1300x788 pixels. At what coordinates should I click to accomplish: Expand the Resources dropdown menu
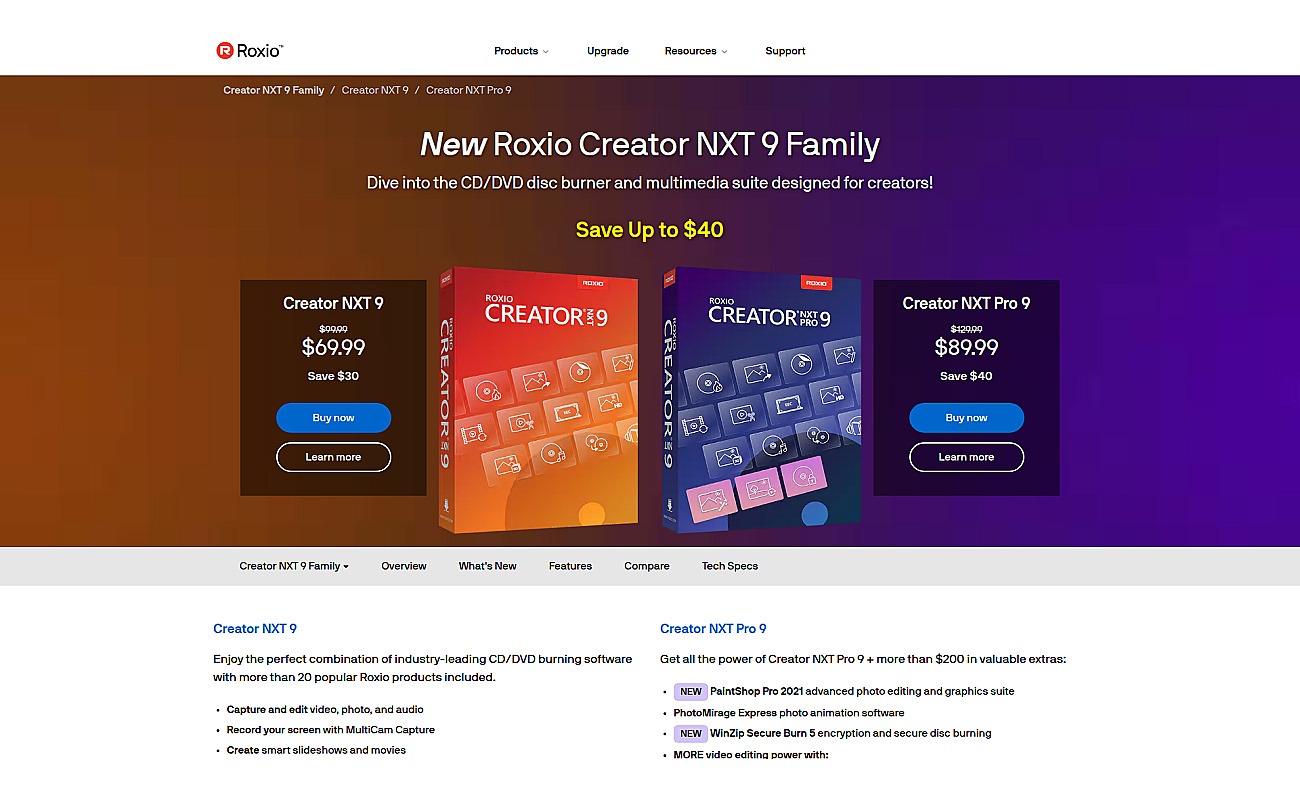[696, 51]
